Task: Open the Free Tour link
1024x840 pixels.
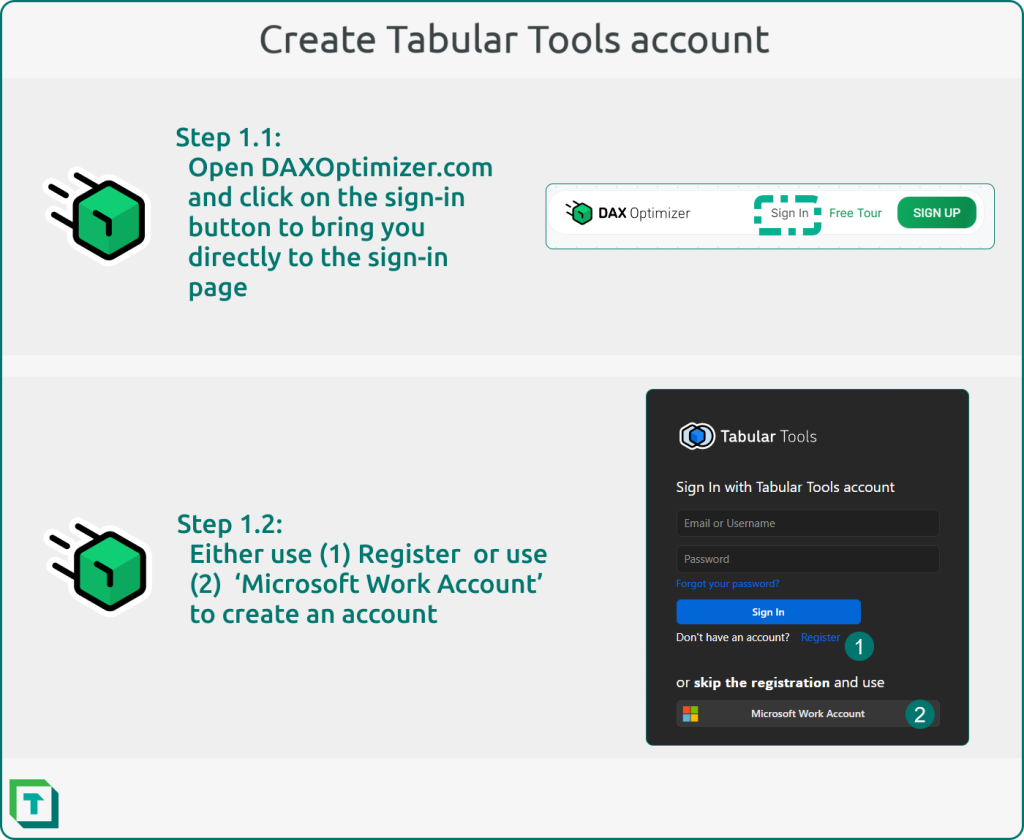Action: tap(855, 212)
